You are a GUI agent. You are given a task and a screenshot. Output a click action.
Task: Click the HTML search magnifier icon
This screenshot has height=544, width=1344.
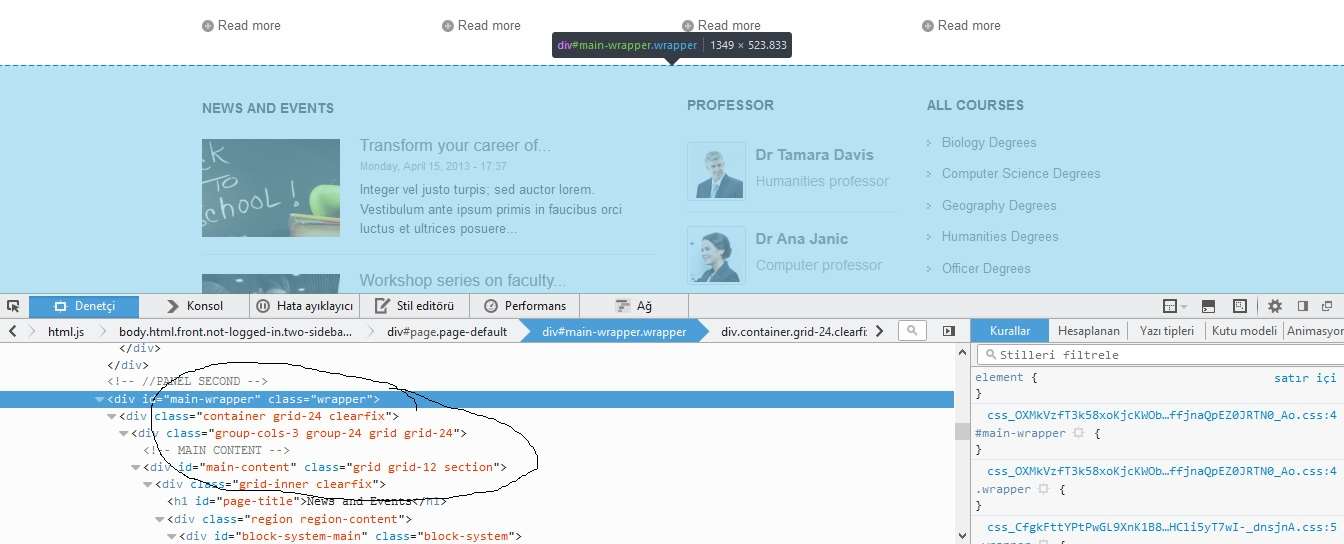[911, 331]
